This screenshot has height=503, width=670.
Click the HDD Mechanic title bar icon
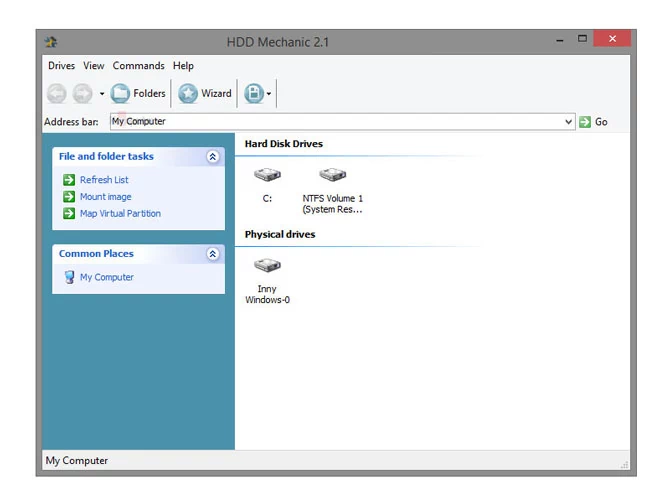(51, 42)
